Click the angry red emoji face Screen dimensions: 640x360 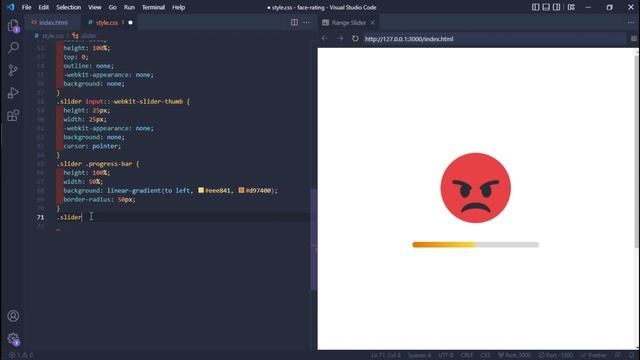coord(476,188)
